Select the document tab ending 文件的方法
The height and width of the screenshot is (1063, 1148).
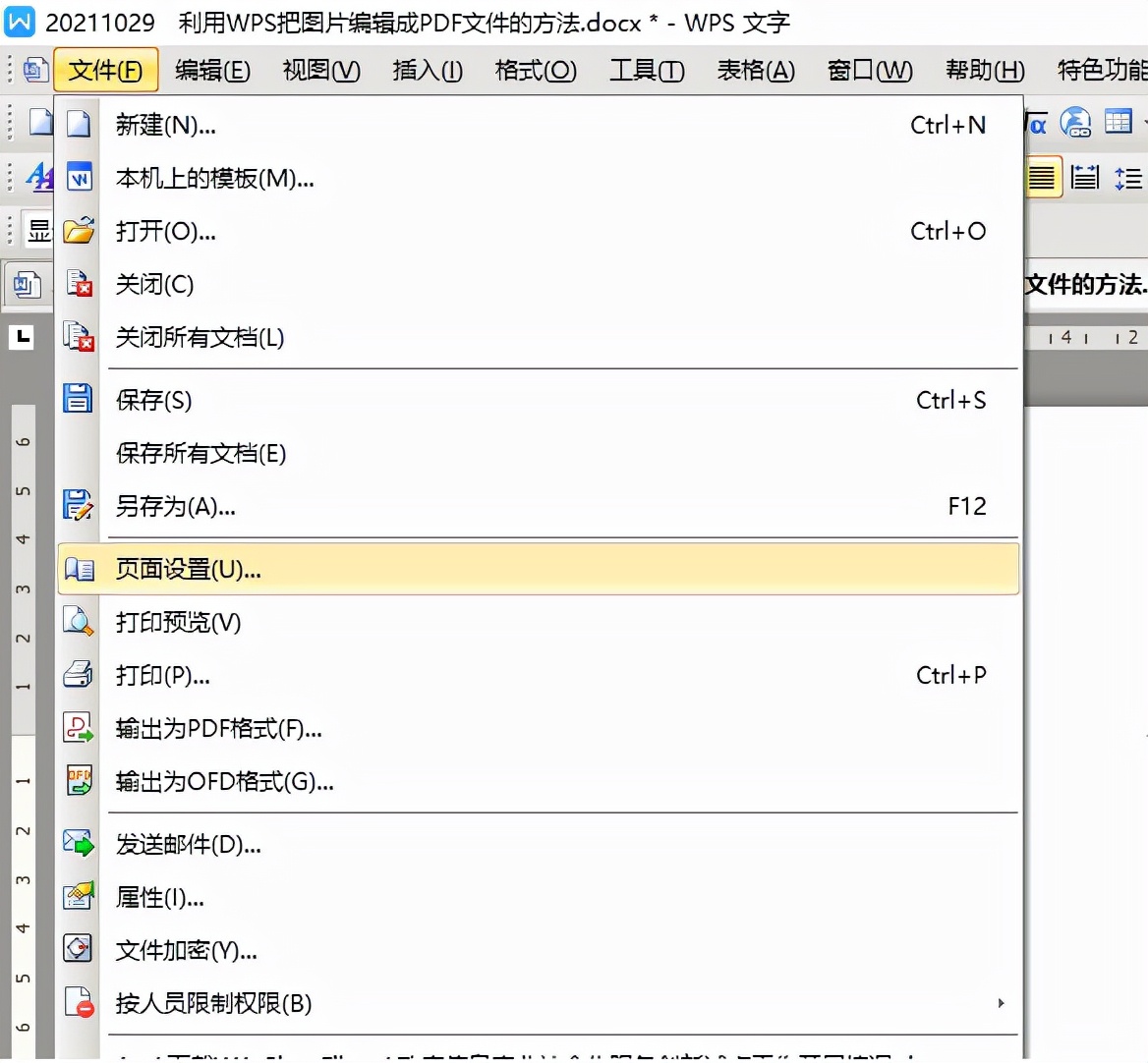(x=1086, y=285)
